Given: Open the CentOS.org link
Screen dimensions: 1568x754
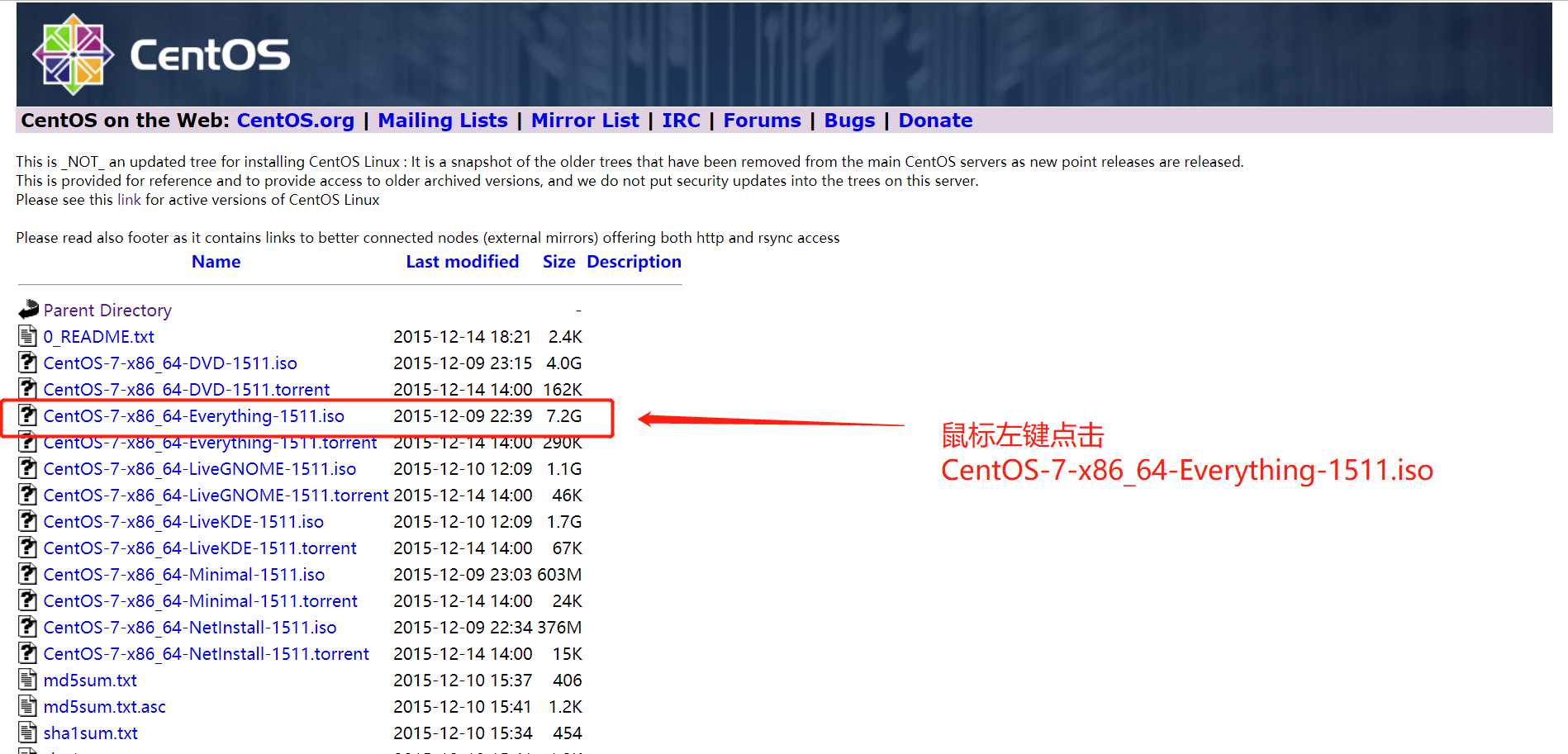Looking at the screenshot, I should point(295,121).
